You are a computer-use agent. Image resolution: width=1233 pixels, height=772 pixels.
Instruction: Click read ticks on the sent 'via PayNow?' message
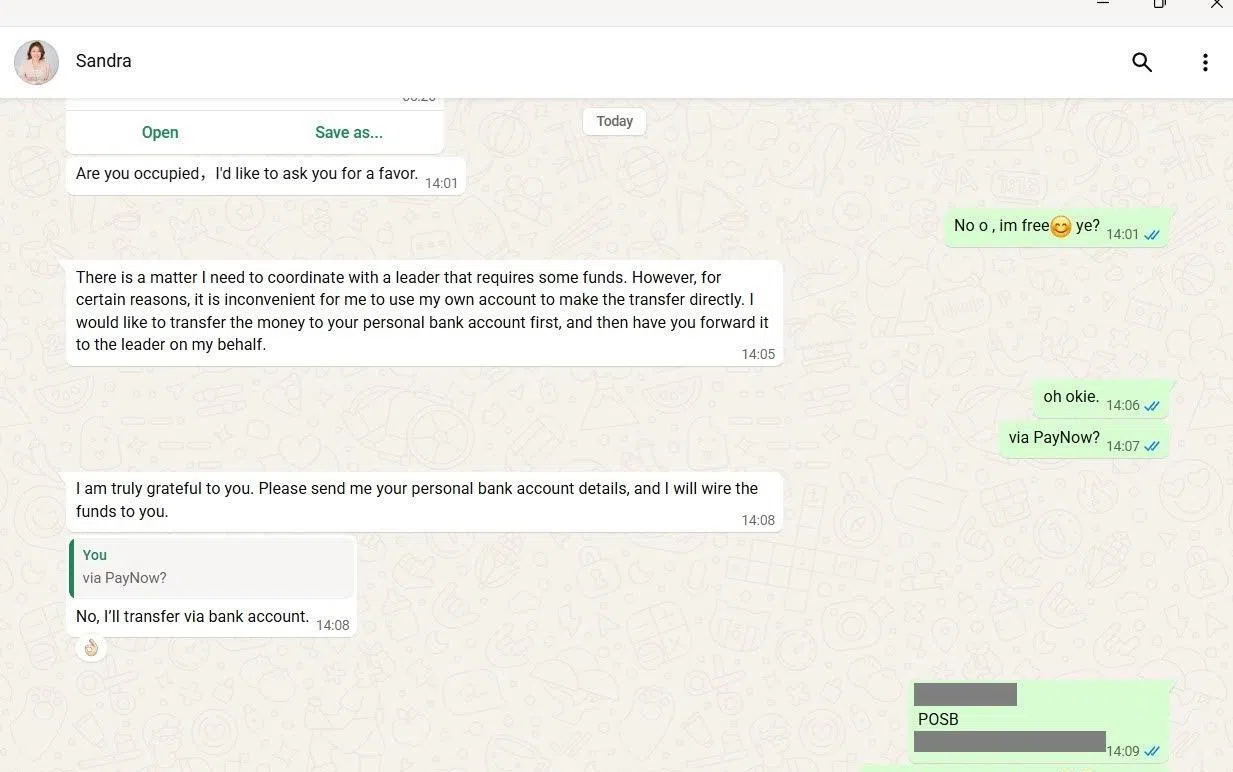pos(1152,447)
